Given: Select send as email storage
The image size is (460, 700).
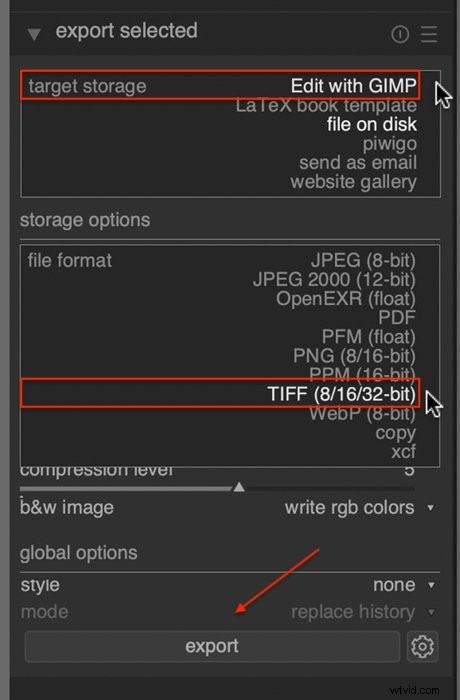Looking at the screenshot, I should tap(358, 162).
